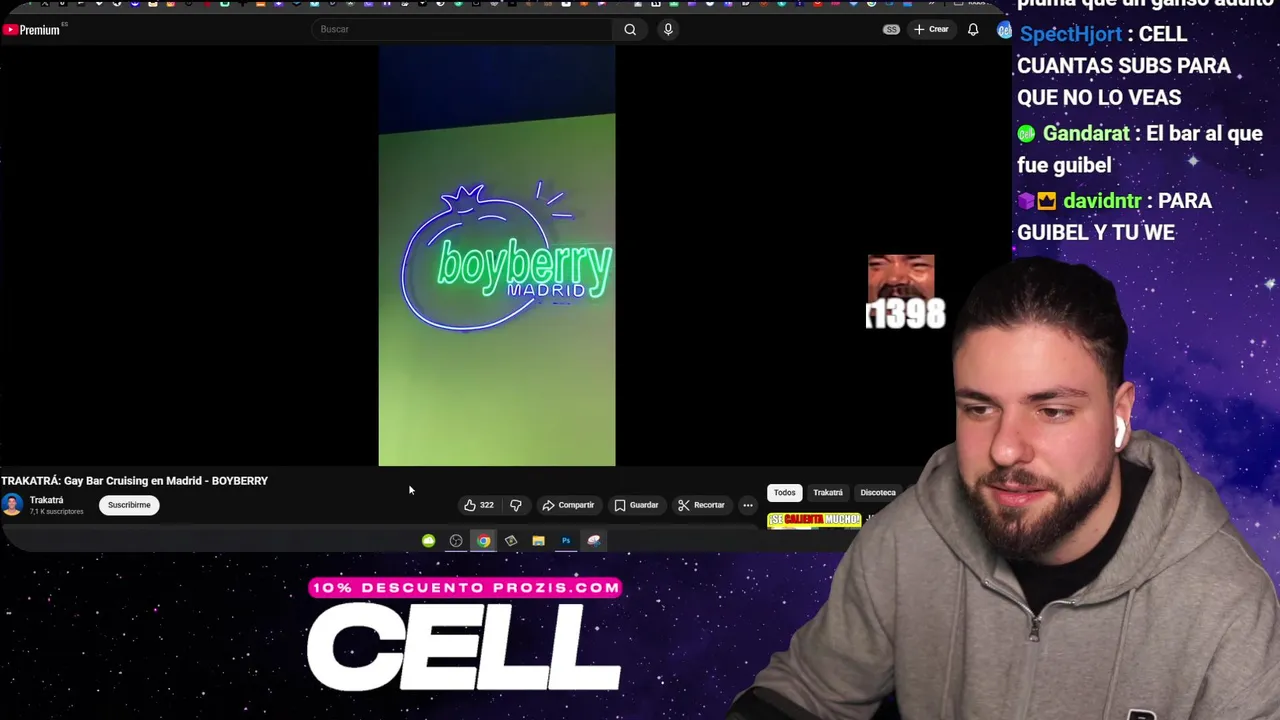Click the Compartir share button
The image size is (1280, 720).
[568, 505]
